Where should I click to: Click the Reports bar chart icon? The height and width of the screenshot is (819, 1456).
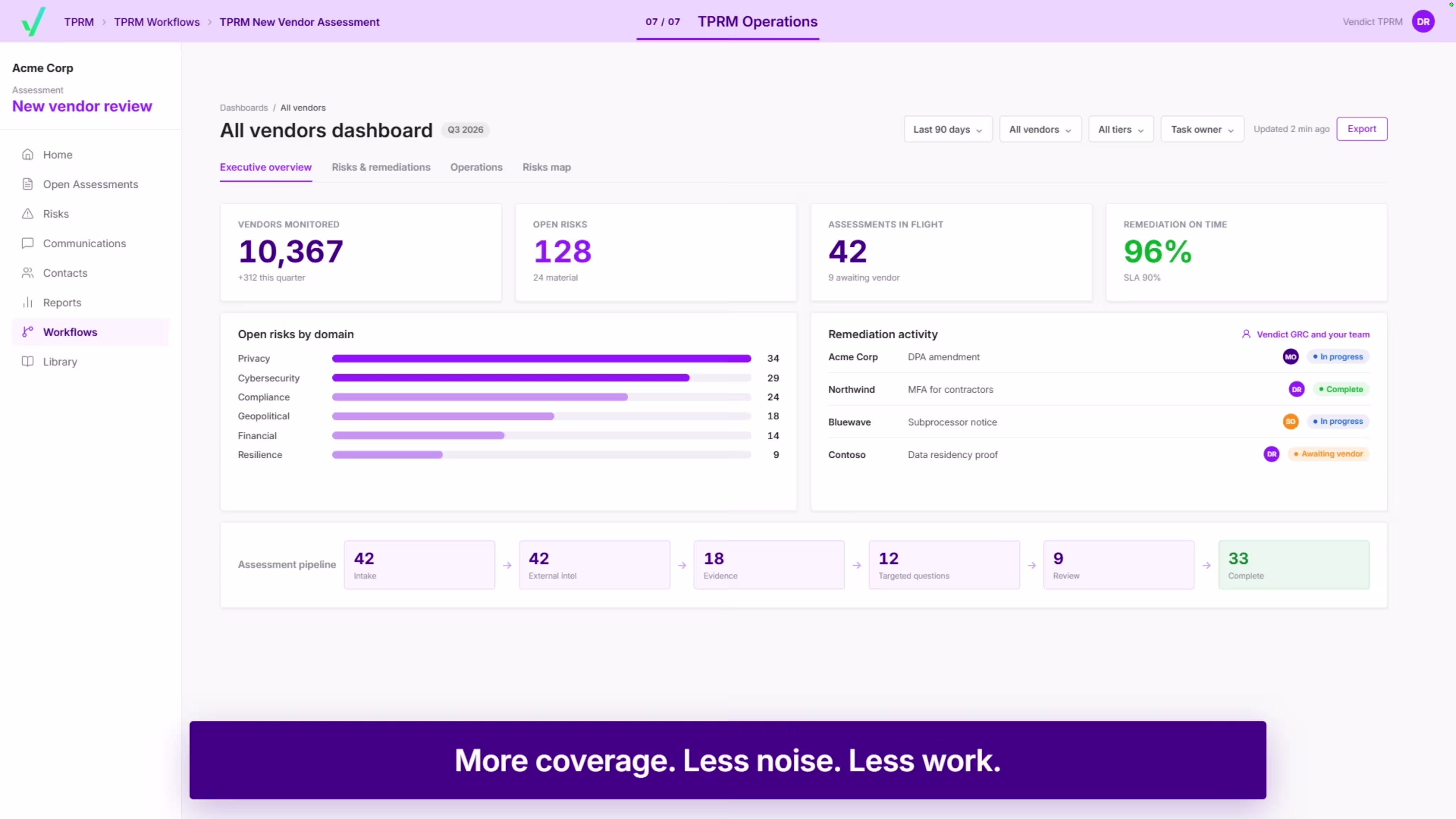click(x=28, y=303)
